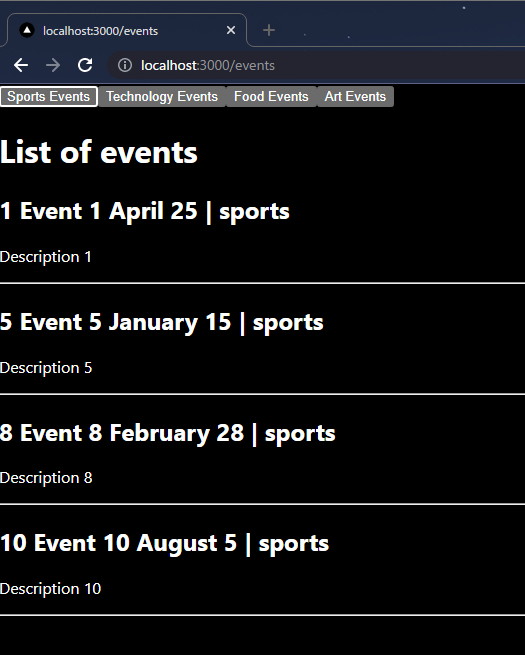The width and height of the screenshot is (525, 655).
Task: Click the browser back arrow
Action: (21, 65)
